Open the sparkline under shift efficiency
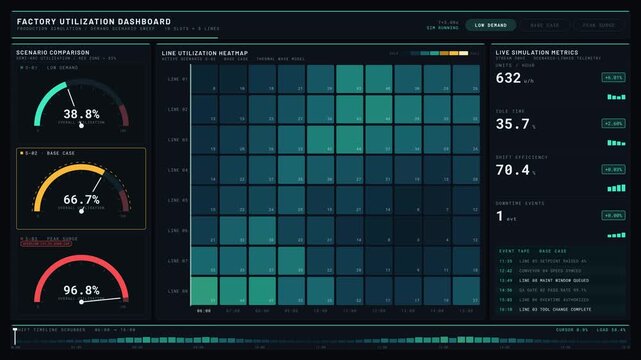Screen dimensions: 641x360 pyautogui.click(x=616, y=188)
